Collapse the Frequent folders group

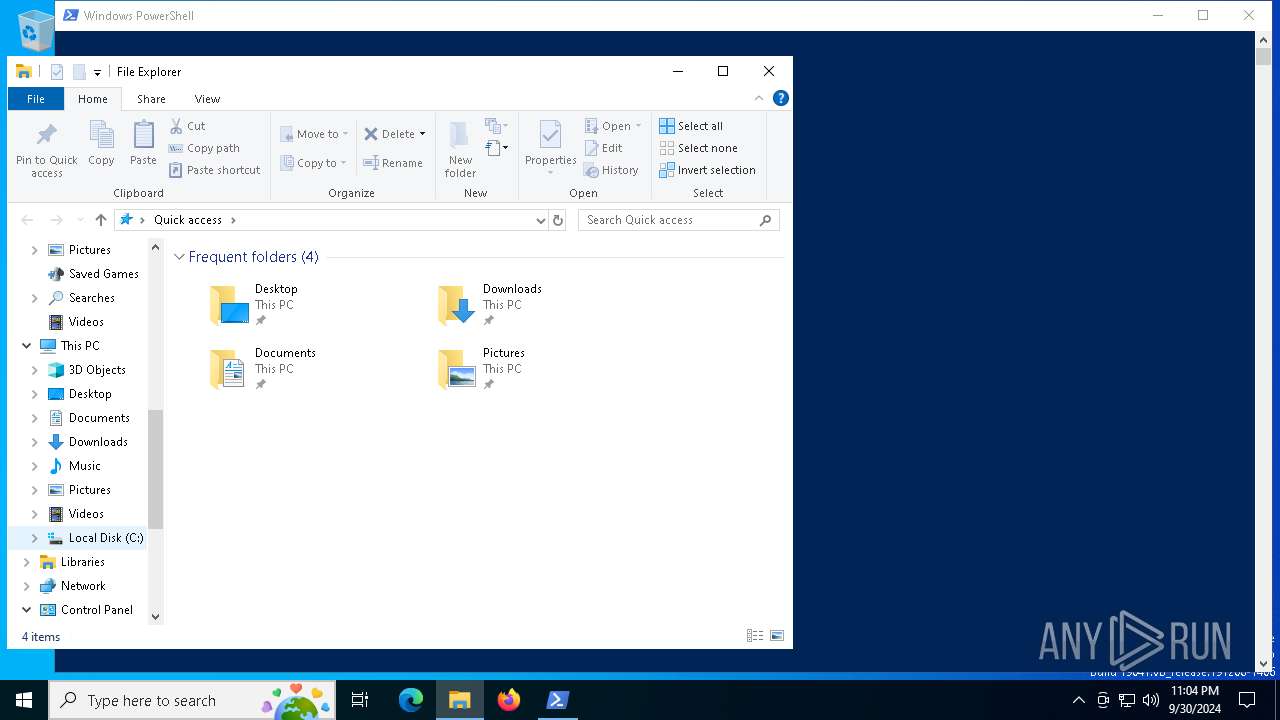tap(179, 257)
